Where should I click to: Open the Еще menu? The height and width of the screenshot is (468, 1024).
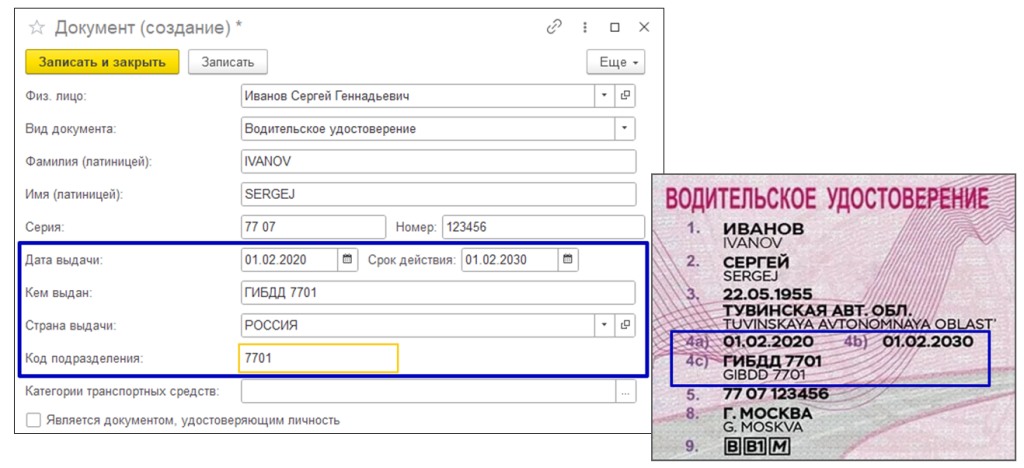615,62
